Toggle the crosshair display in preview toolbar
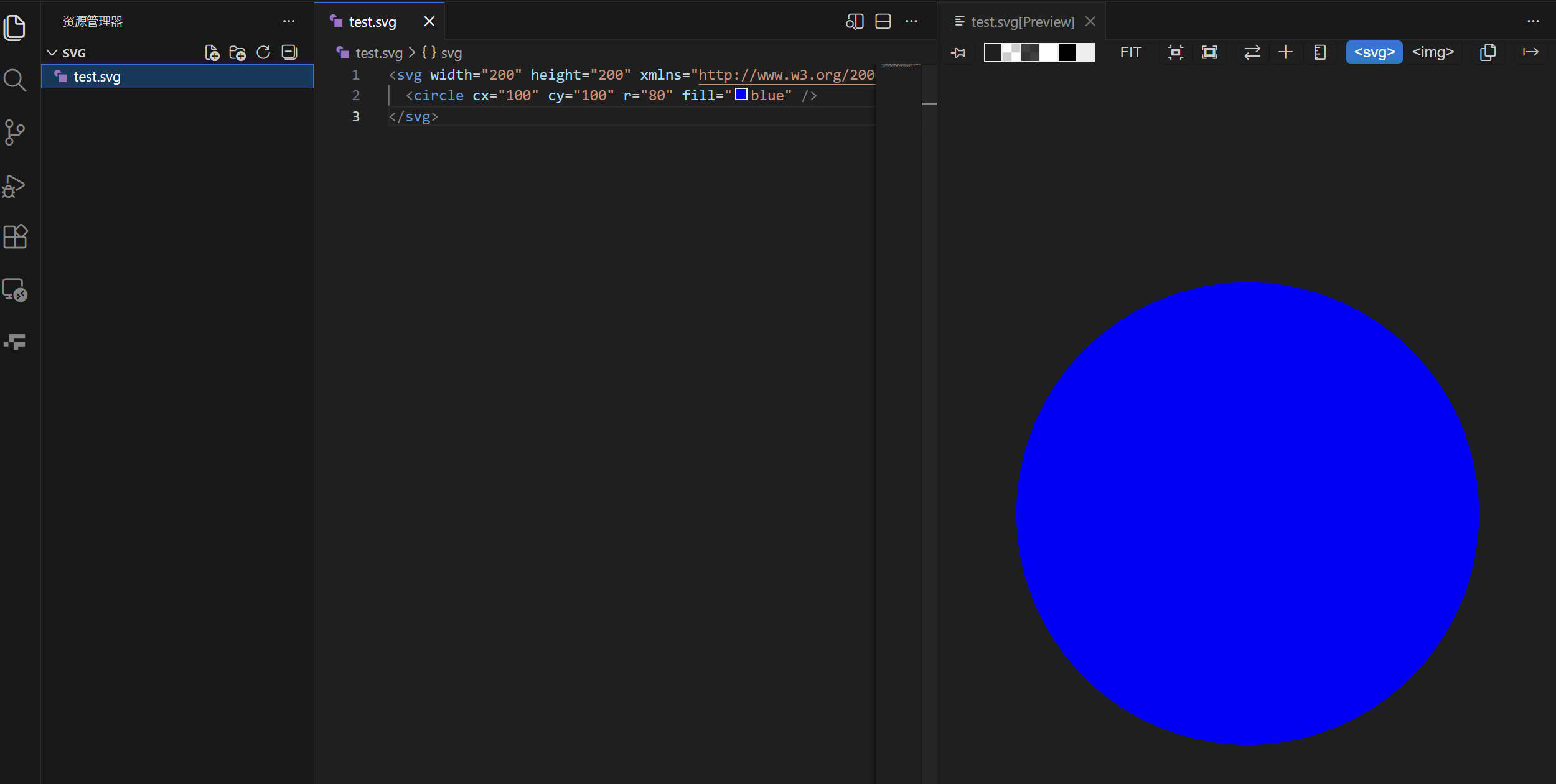 click(x=1285, y=53)
